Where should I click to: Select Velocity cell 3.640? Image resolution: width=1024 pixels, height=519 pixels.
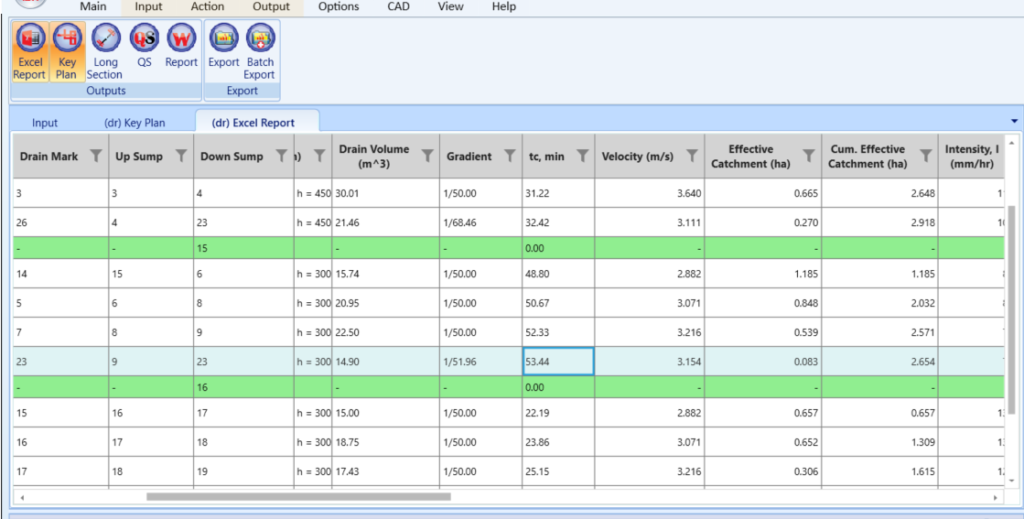(x=649, y=193)
